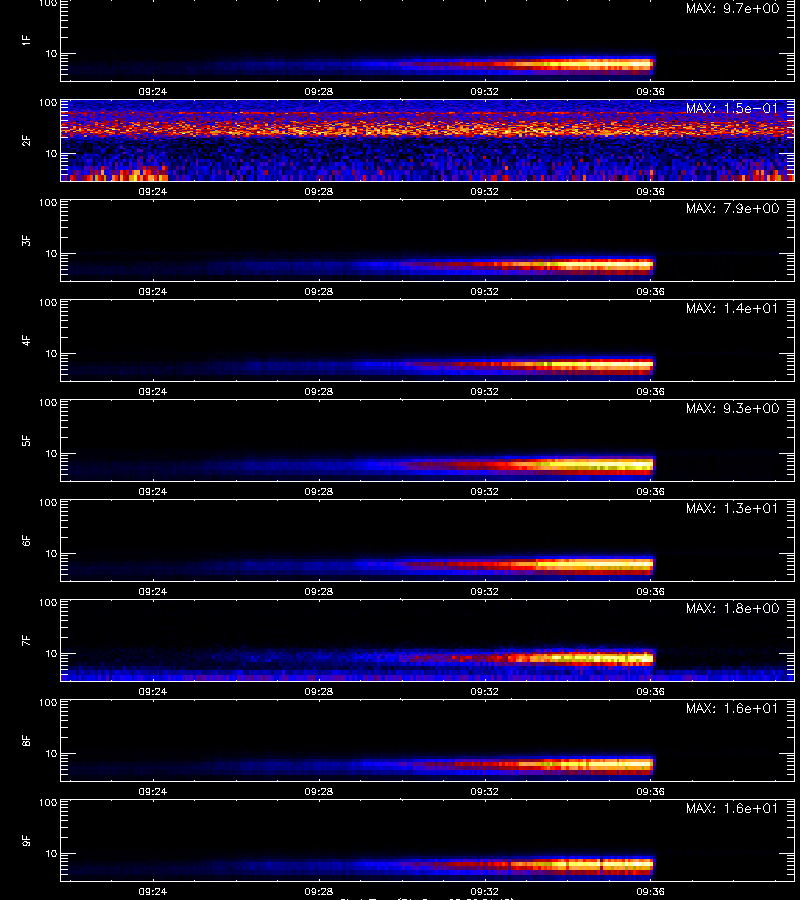The image size is (800, 900).
Task: Click the 9F panel axis label
Action: pos(26,840)
